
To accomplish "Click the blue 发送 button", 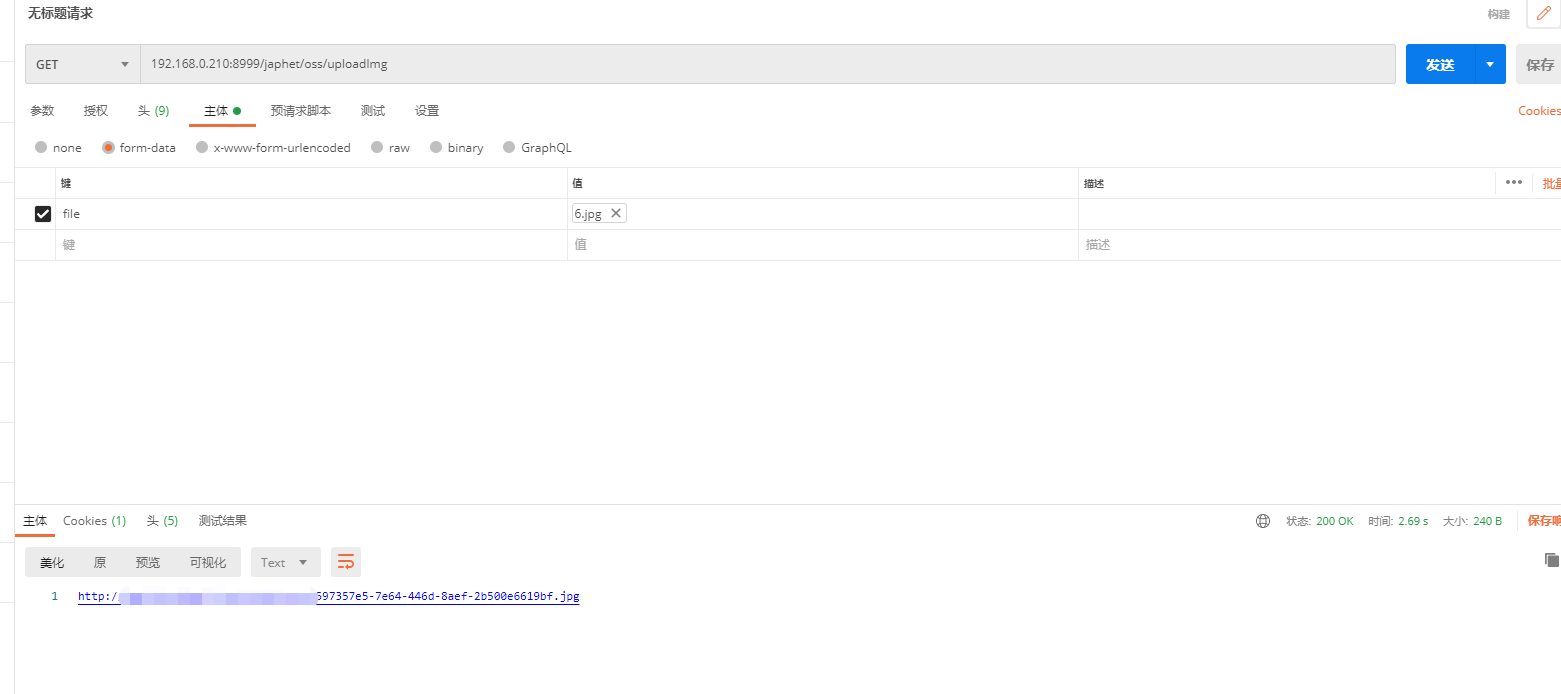I will 1440,64.
